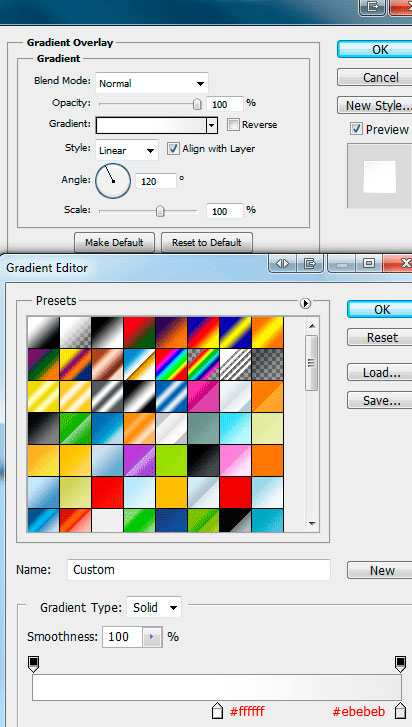Click the Make Default button
Viewport: 412px width, 727px height.
pyautogui.click(x=114, y=242)
